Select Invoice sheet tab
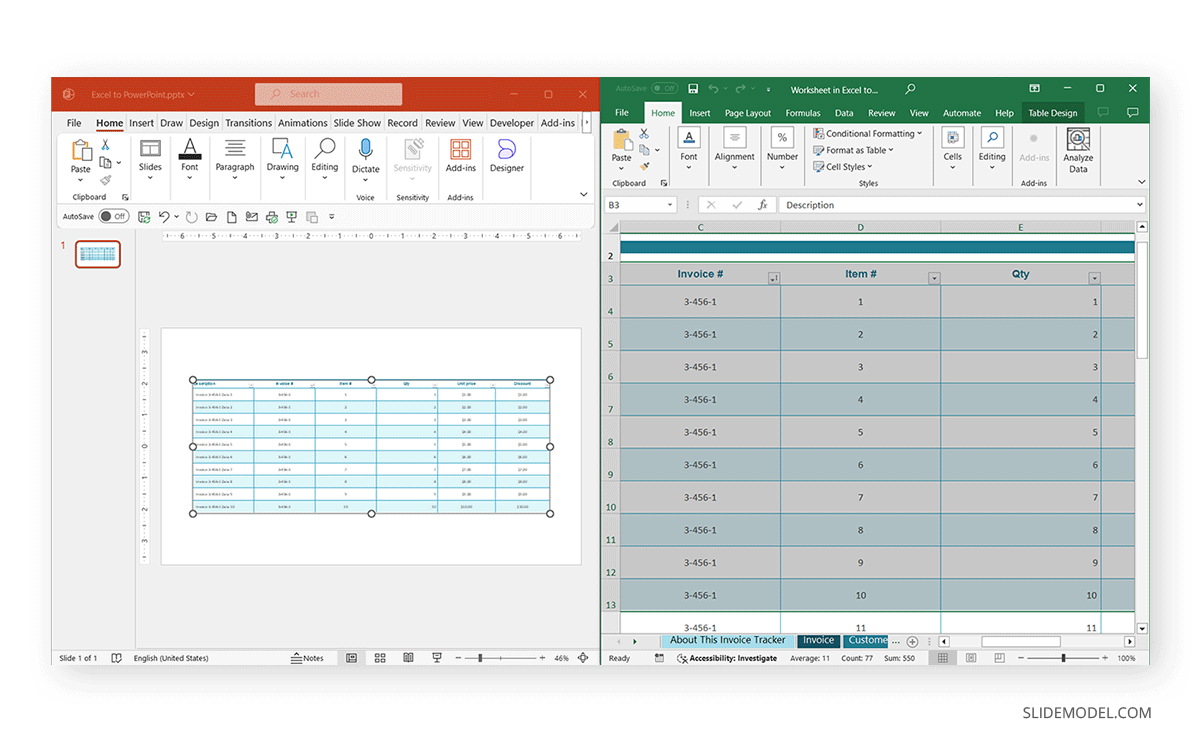 click(818, 640)
